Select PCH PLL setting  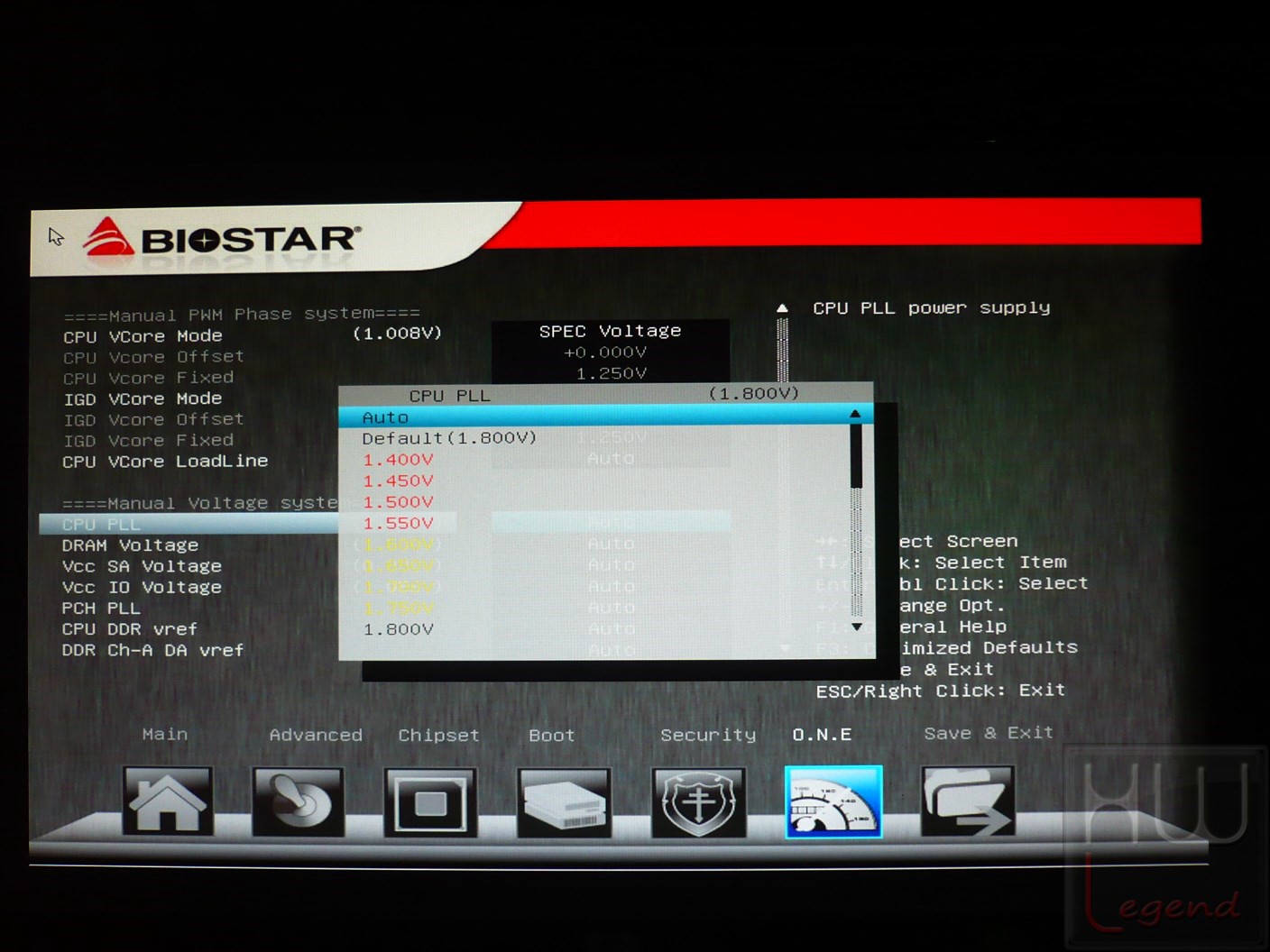coord(101,609)
